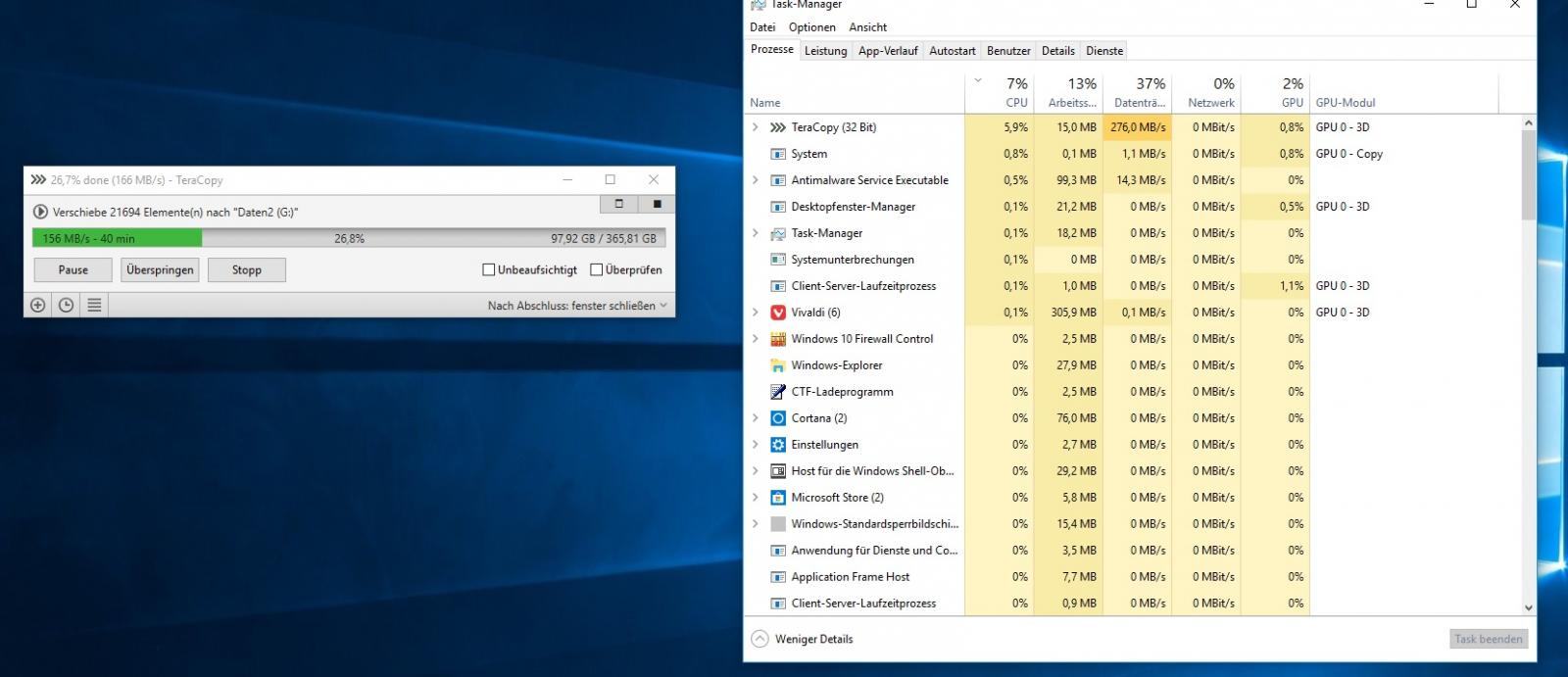Click the process list vertical scrollbar thumb
Image resolution: width=1568 pixels, height=677 pixels.
(1528, 174)
